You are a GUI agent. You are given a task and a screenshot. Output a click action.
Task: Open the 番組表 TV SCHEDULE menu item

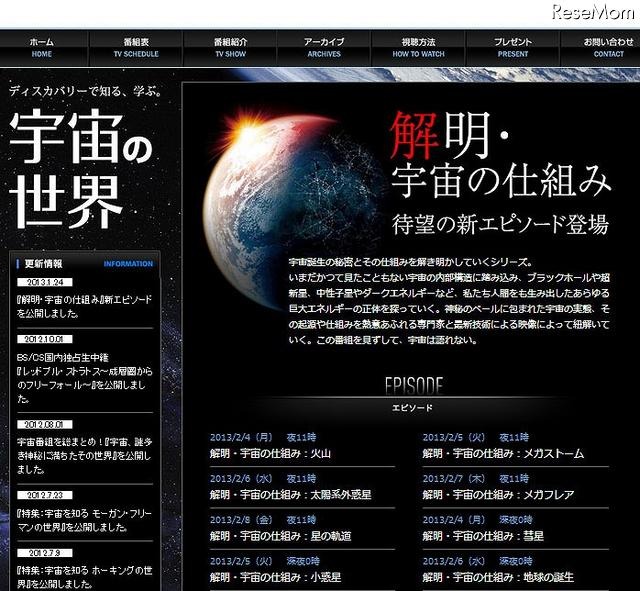point(136,48)
